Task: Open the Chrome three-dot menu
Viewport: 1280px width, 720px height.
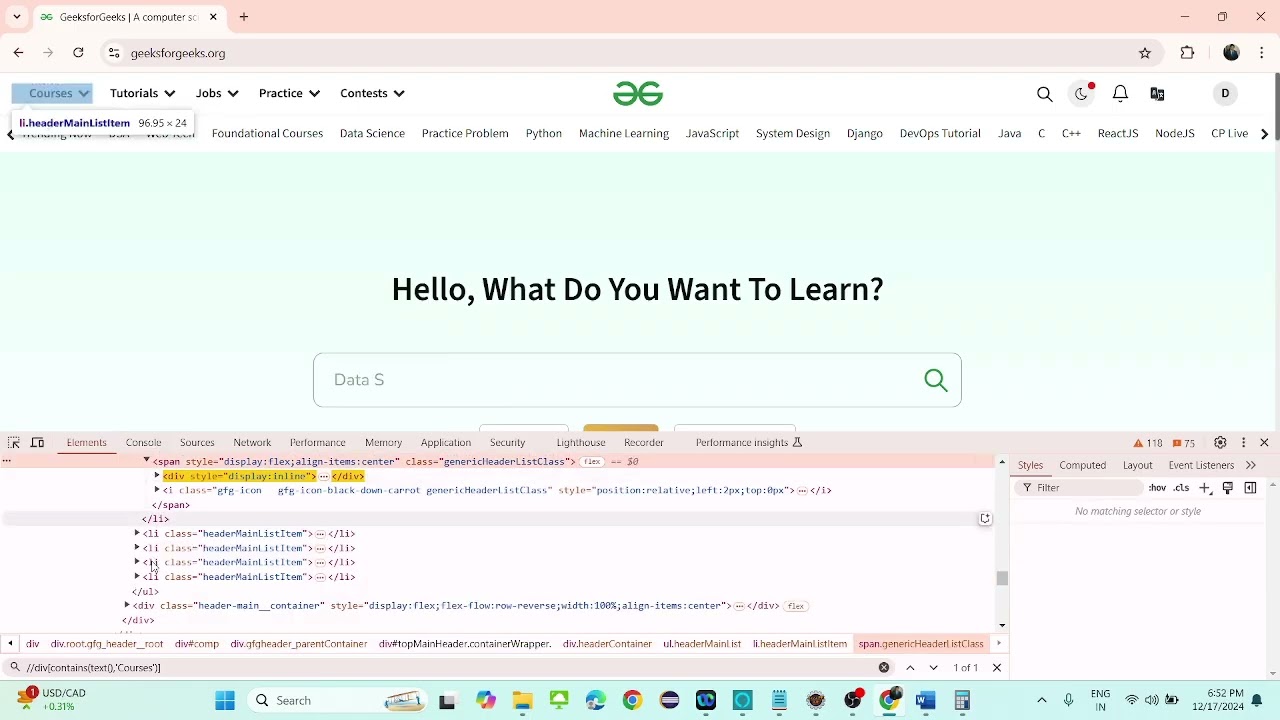Action: (x=1262, y=53)
